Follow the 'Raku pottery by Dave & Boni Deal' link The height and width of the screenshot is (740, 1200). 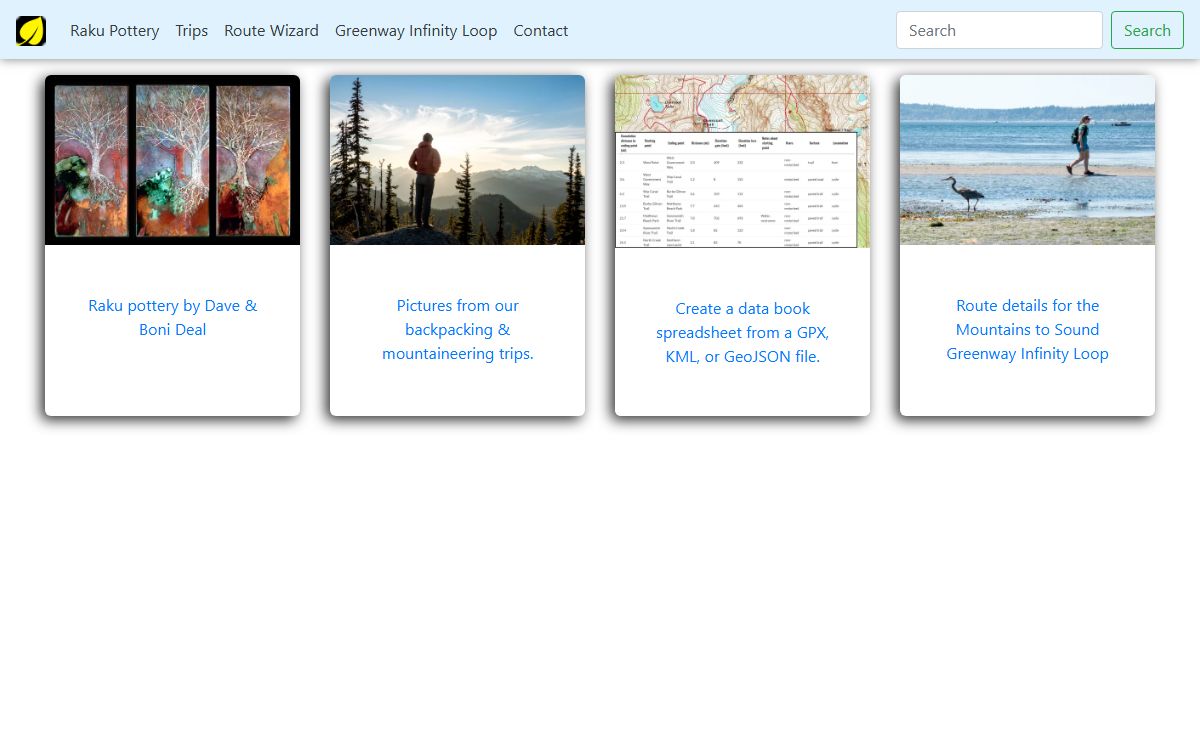click(x=172, y=318)
